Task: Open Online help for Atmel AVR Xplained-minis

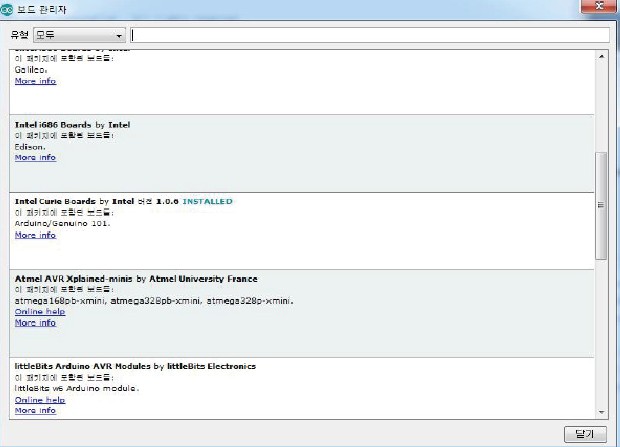Action: tap(40, 312)
